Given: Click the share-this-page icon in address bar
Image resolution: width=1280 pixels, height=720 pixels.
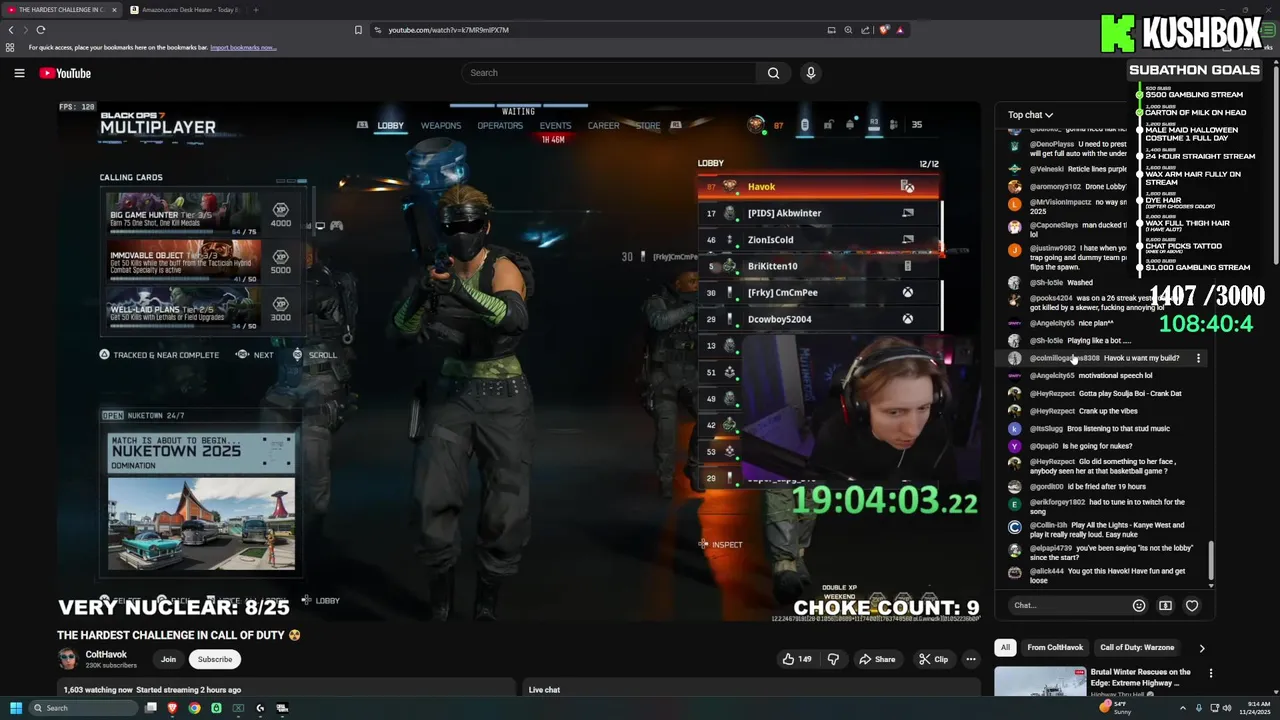Looking at the screenshot, I should coord(865,30).
